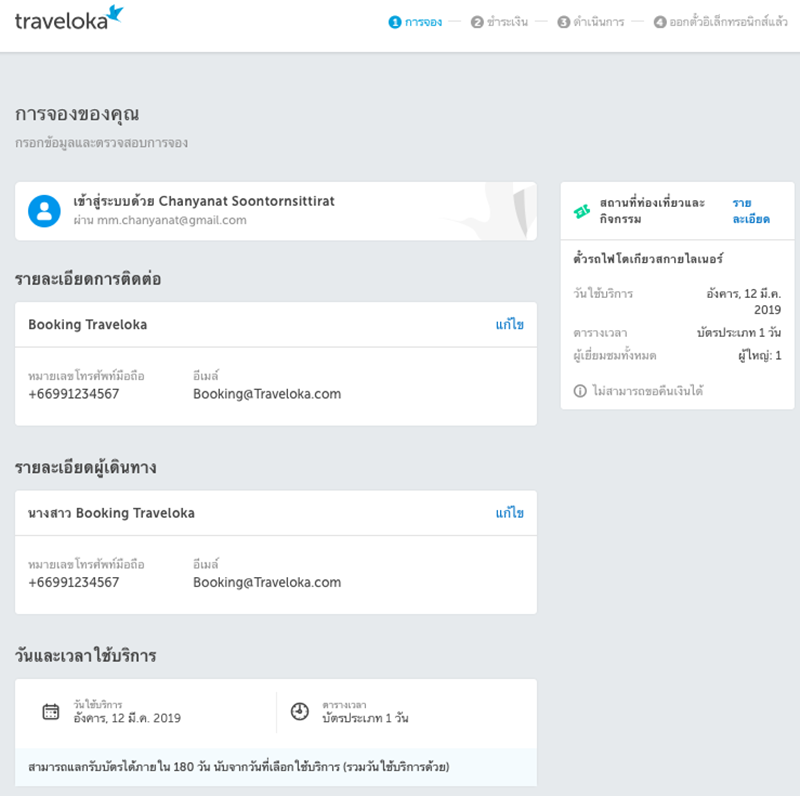Viewport: 800px width, 796px height.
Task: Click อังคาร, 12 มี.ค. 2019 beside calendar icon
Action: [x=127, y=718]
